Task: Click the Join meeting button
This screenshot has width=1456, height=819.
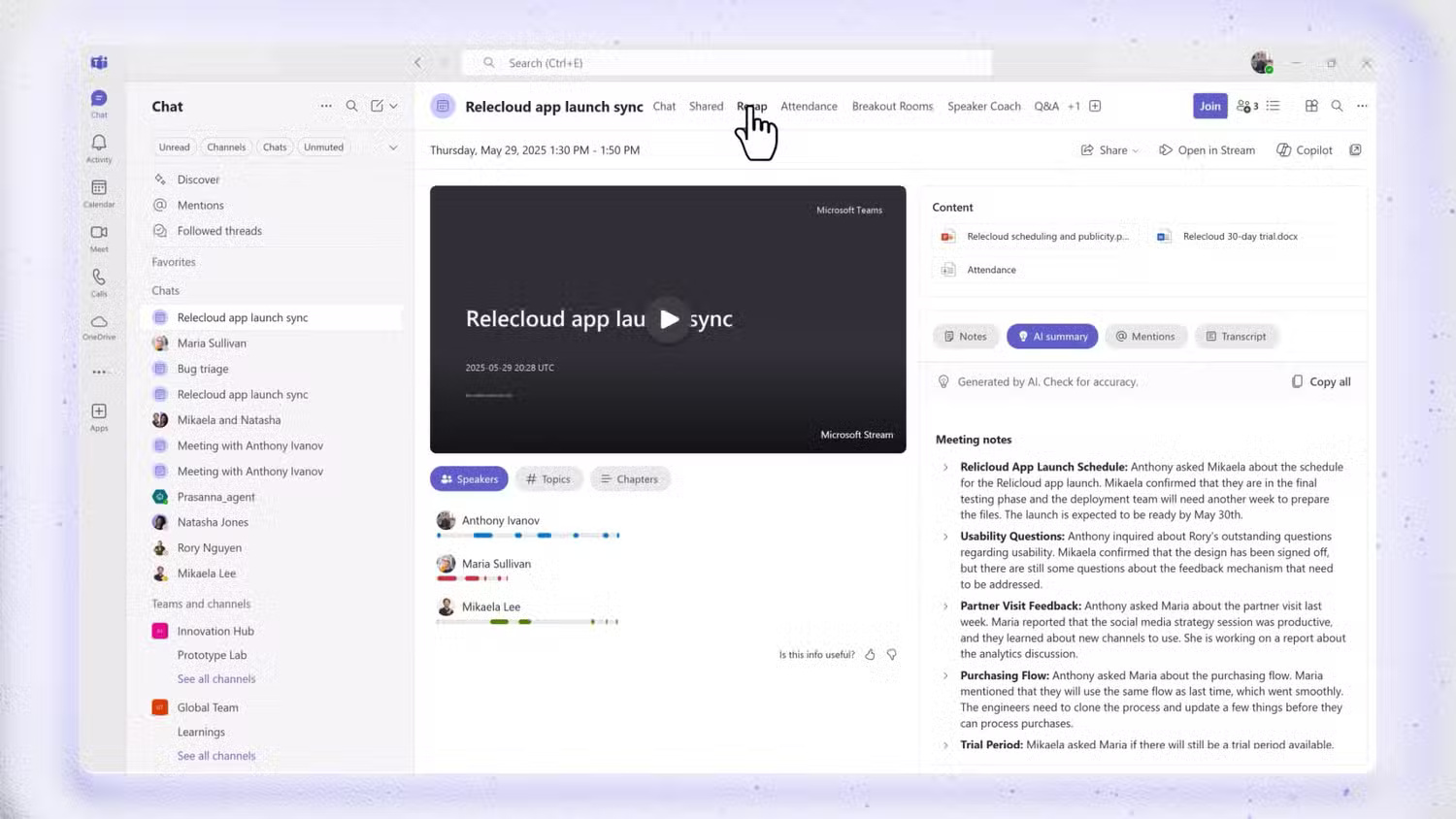Action: [x=1209, y=107]
